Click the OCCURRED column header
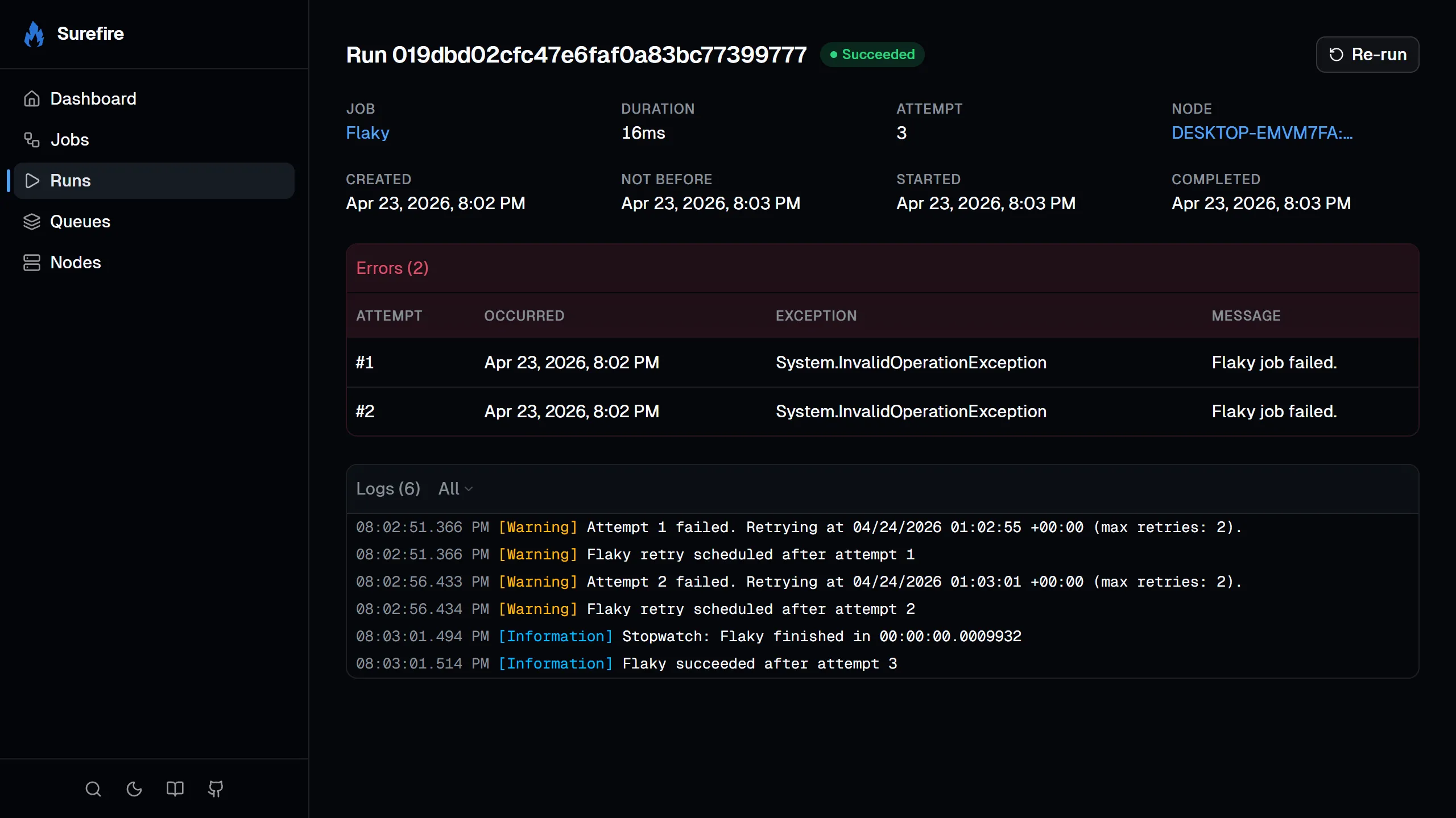 pyautogui.click(x=524, y=316)
